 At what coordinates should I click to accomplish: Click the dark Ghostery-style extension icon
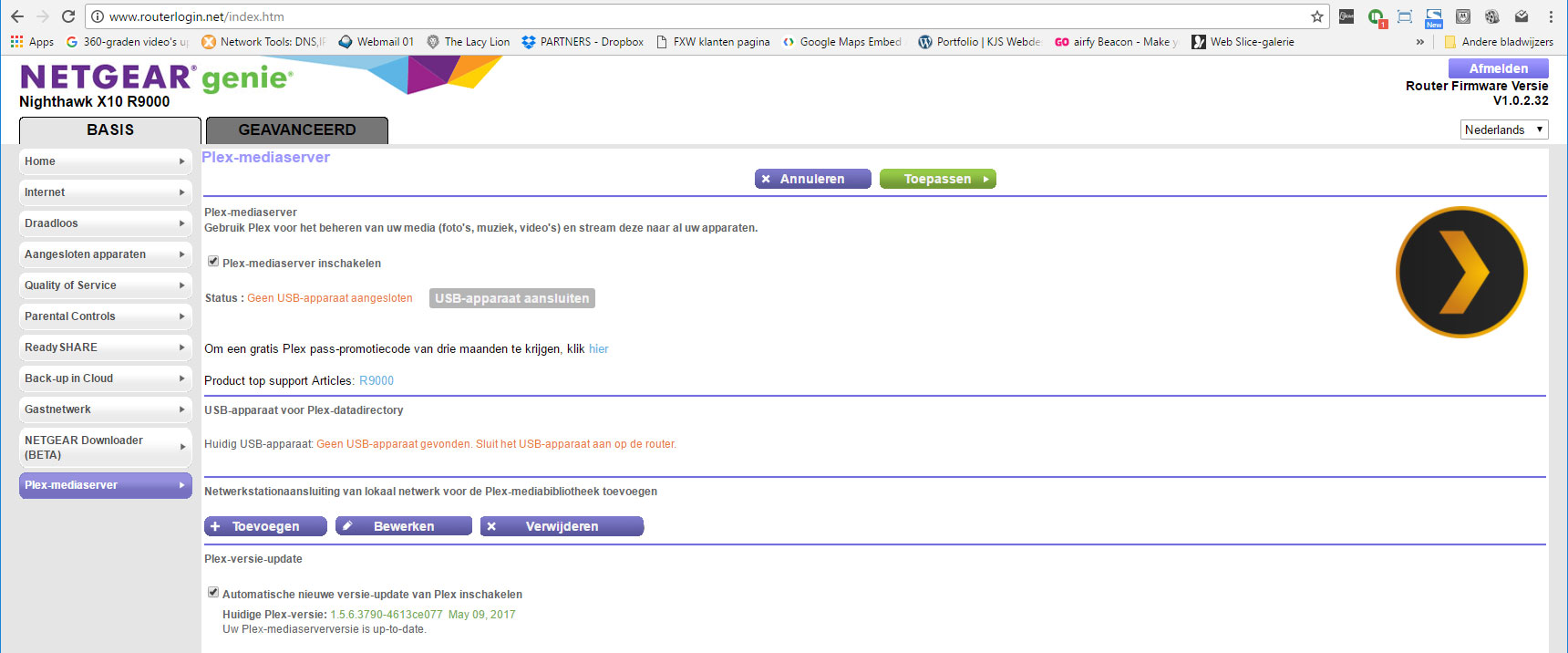pos(1346,16)
